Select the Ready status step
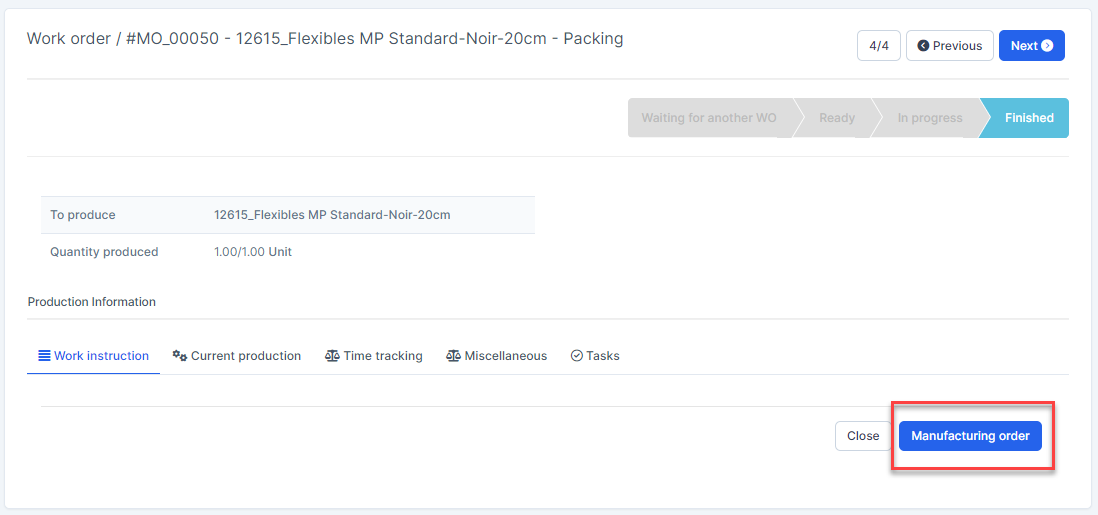The image size is (1098, 515). tap(837, 118)
